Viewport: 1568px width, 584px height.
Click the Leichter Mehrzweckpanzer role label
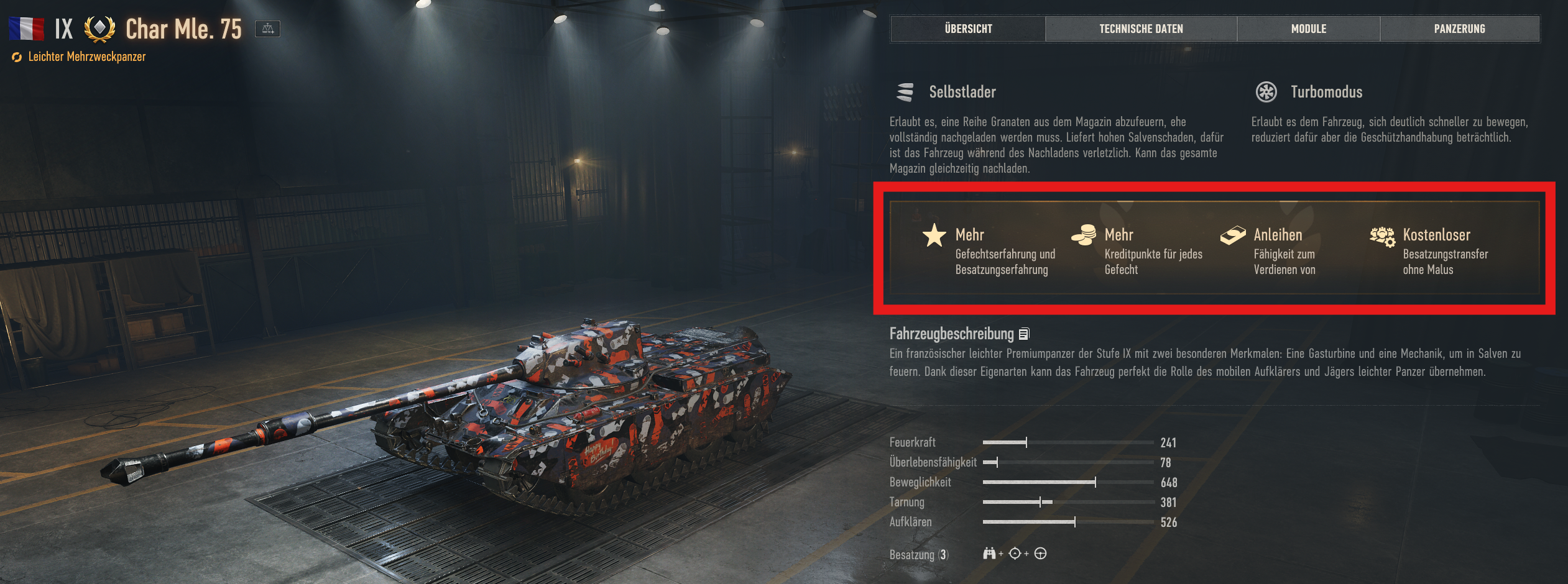(x=87, y=57)
